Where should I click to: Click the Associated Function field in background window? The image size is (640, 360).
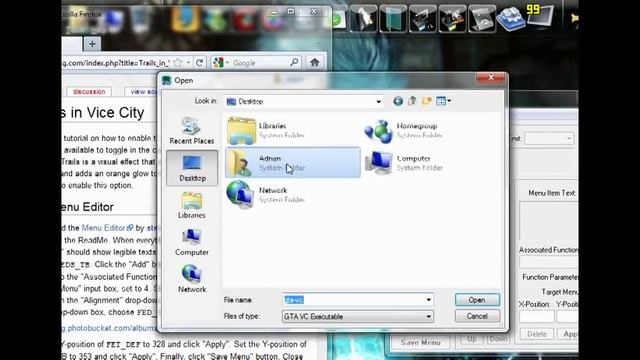[548, 262]
